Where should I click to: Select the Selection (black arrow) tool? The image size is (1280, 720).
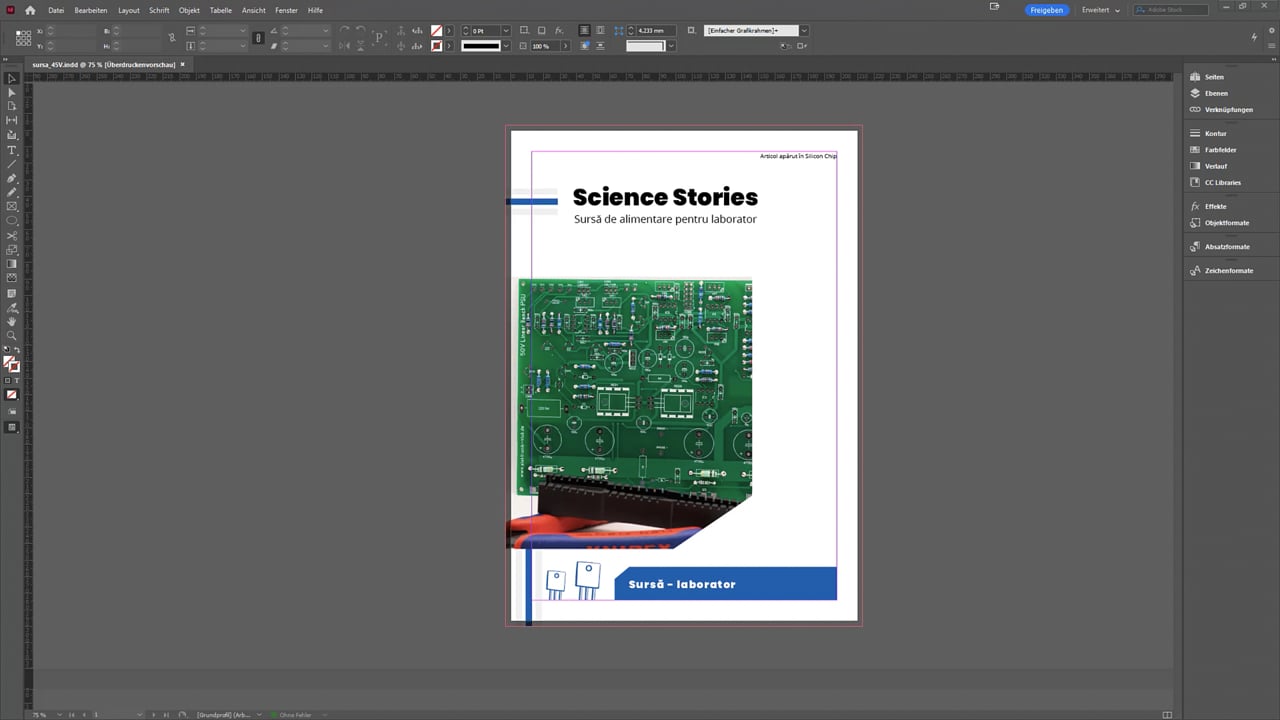[12, 79]
